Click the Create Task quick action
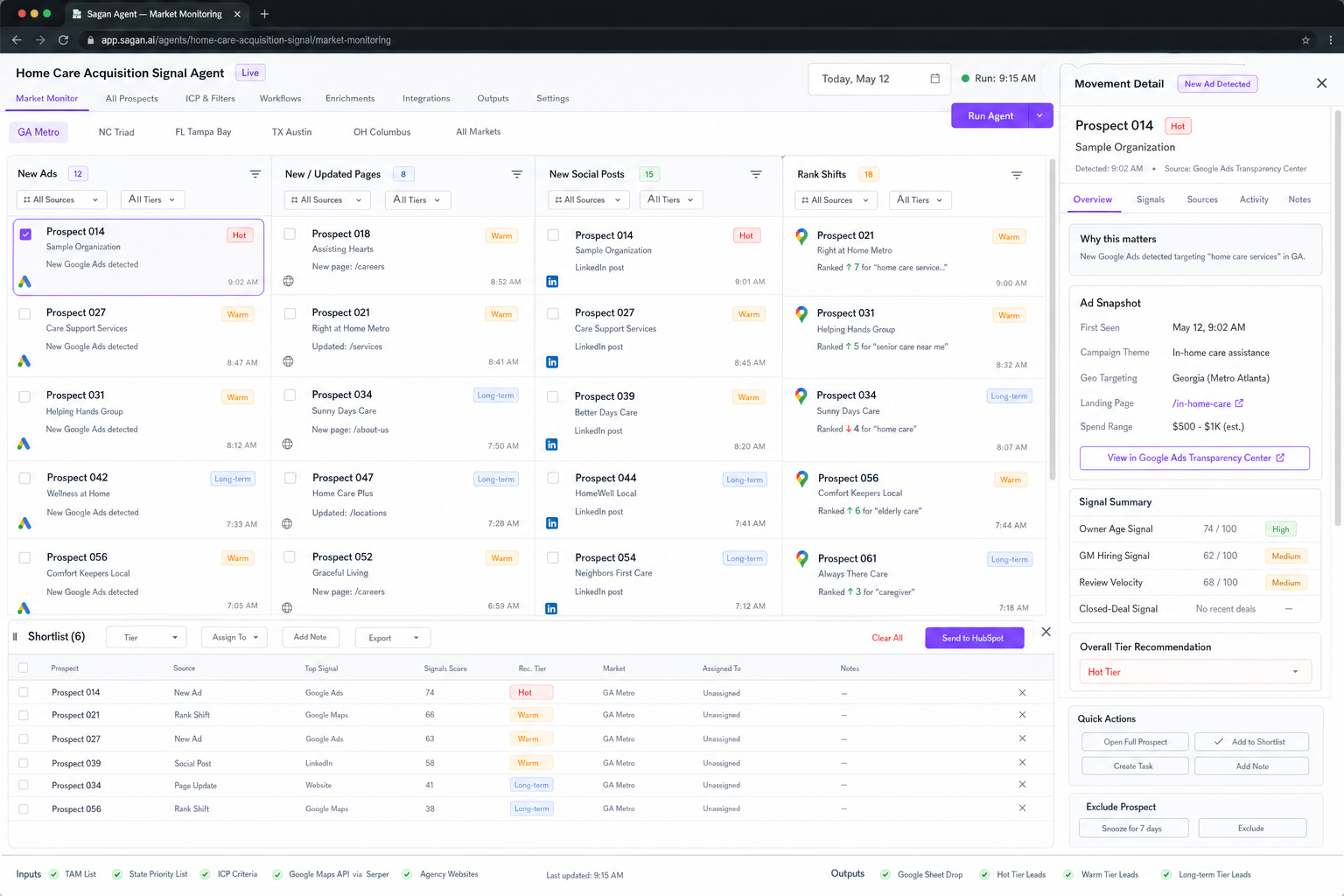 [x=1135, y=766]
